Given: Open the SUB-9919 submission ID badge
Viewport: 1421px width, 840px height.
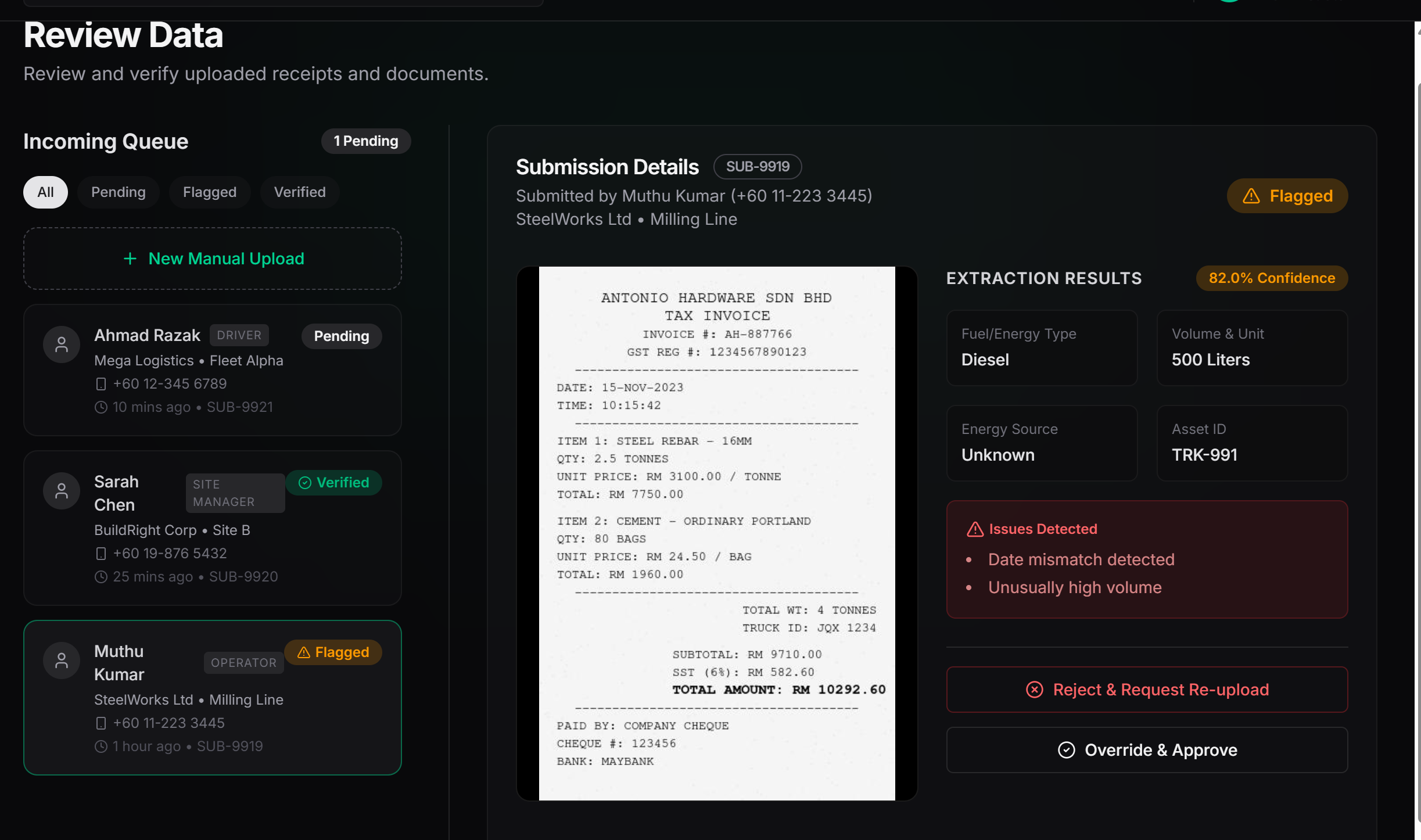Looking at the screenshot, I should (758, 167).
